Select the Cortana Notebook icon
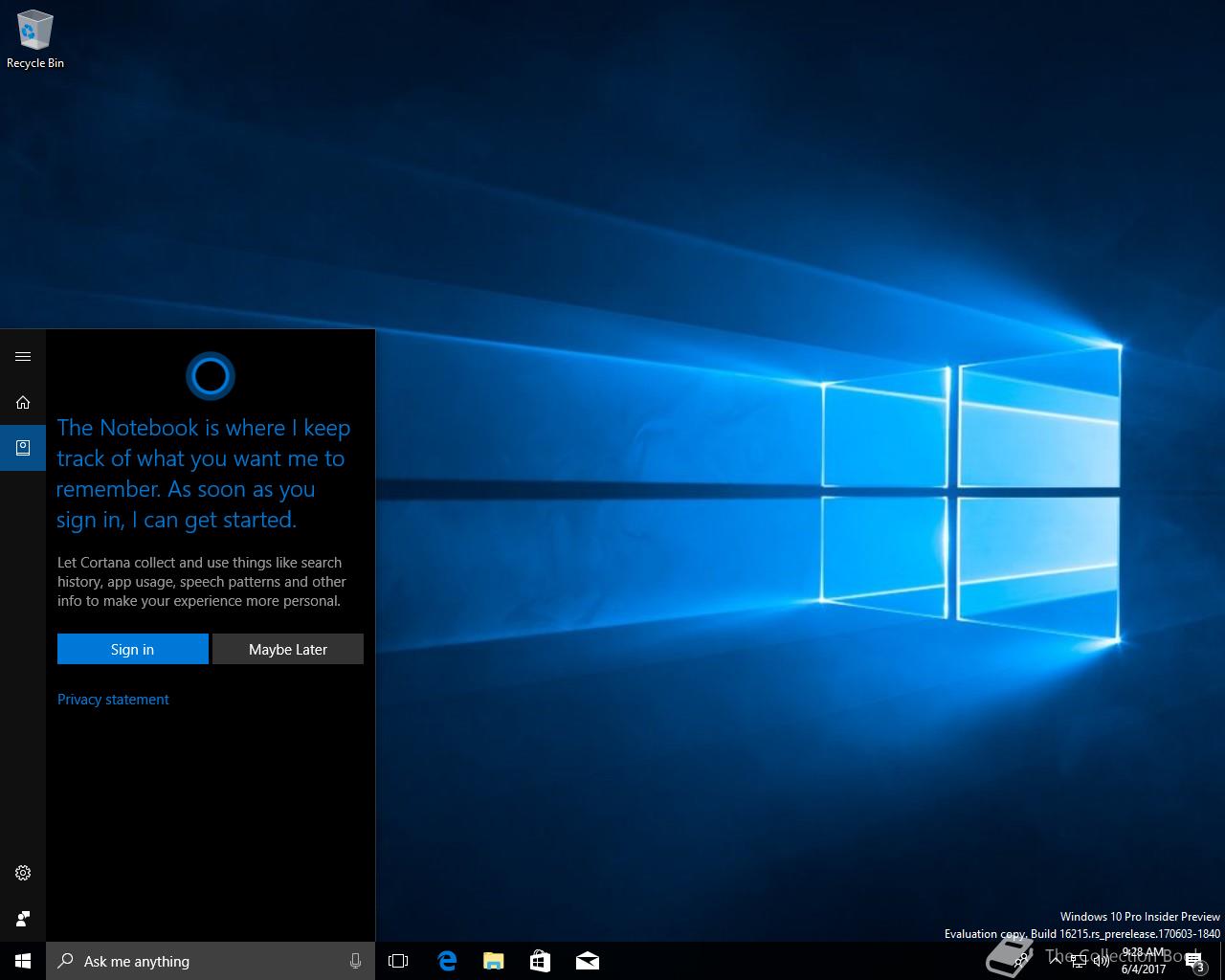 [23, 448]
